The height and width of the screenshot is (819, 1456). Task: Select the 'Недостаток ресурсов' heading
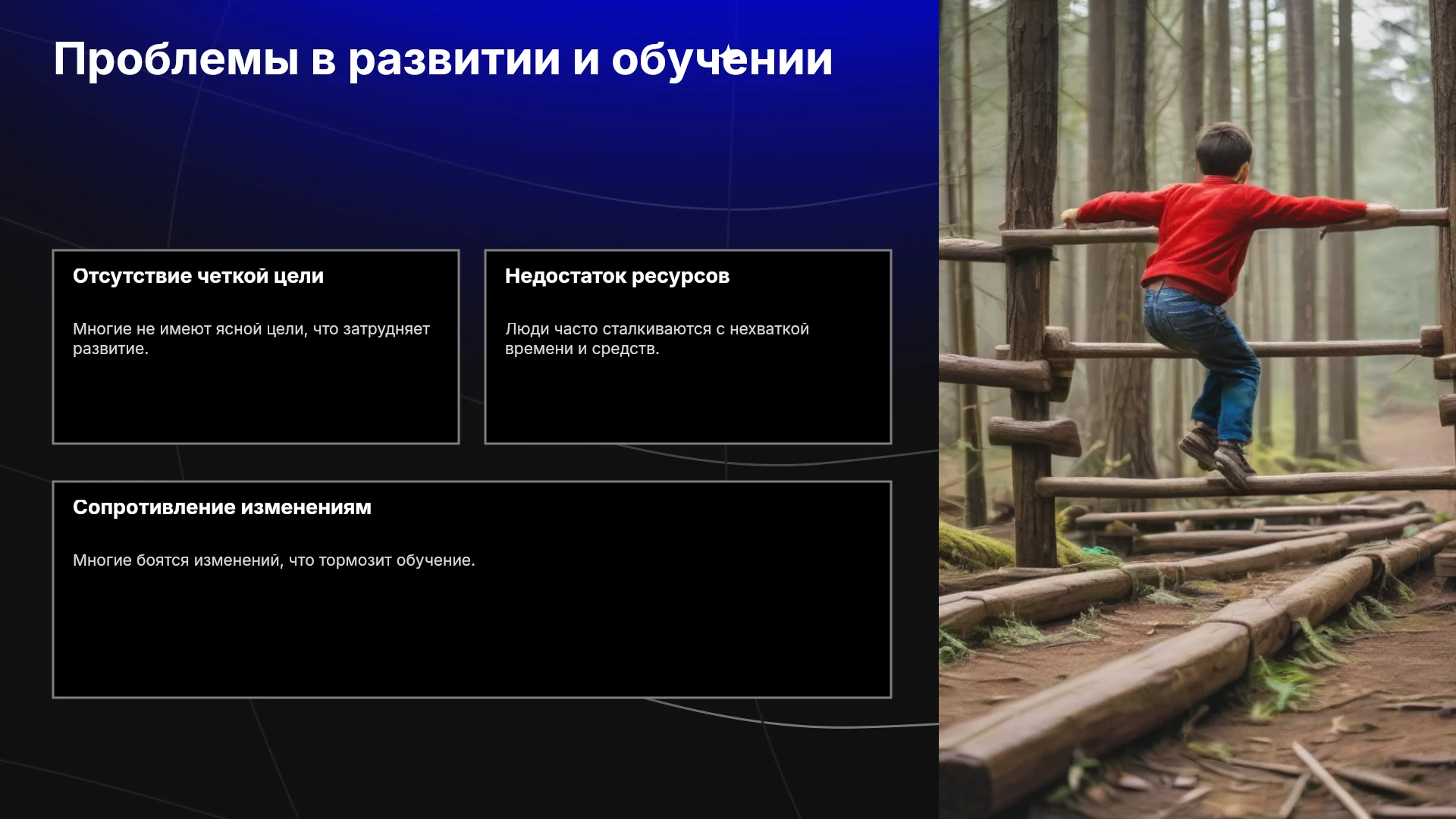click(x=617, y=276)
